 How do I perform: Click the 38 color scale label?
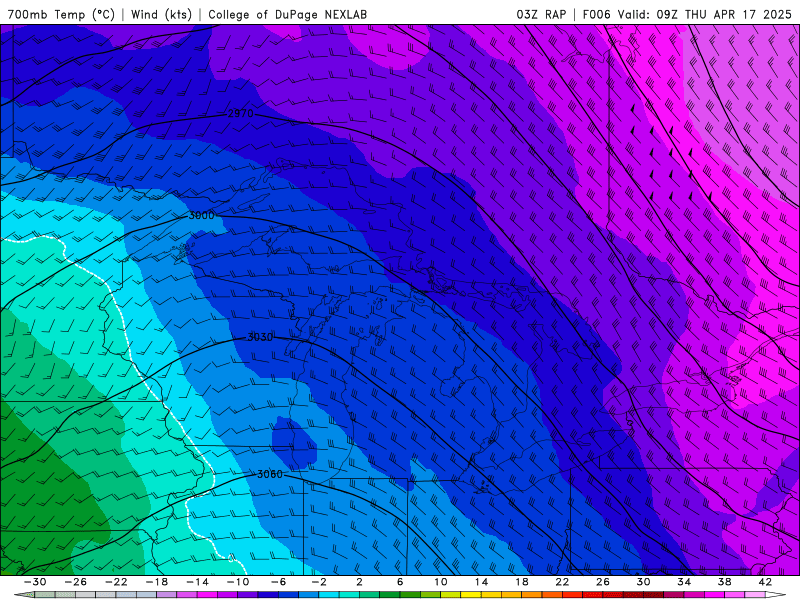(x=724, y=582)
